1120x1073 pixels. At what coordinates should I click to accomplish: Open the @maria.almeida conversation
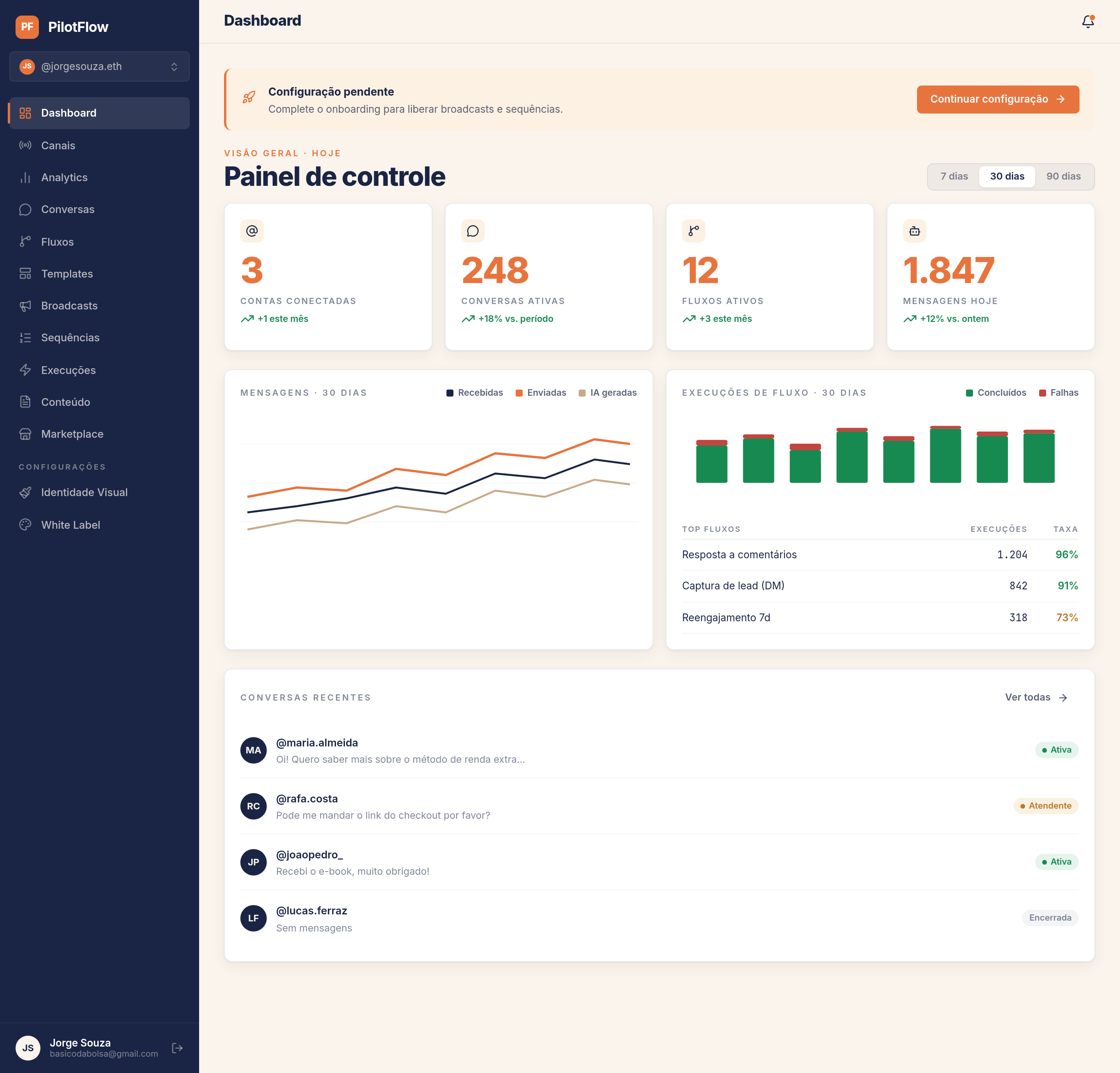[659, 750]
